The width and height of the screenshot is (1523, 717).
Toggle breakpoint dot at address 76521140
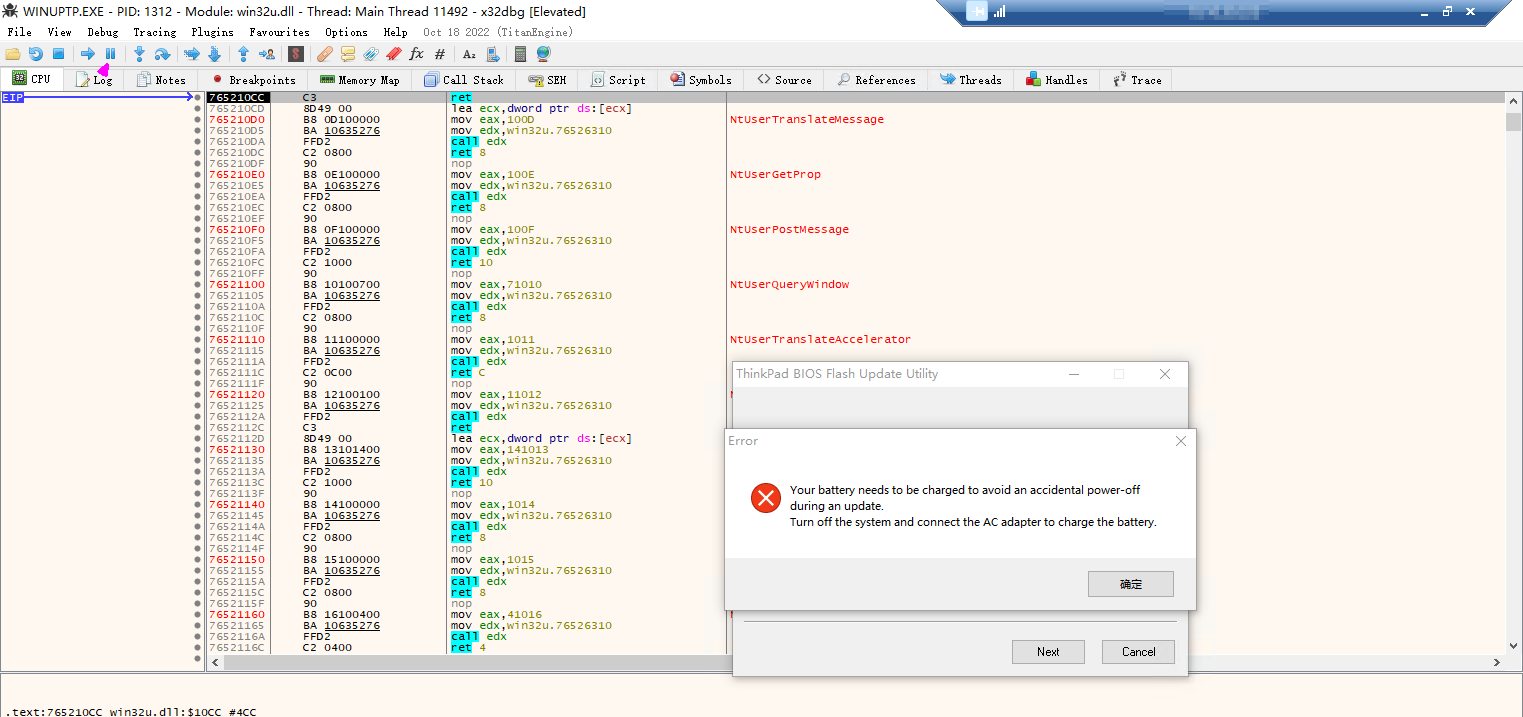[x=198, y=505]
